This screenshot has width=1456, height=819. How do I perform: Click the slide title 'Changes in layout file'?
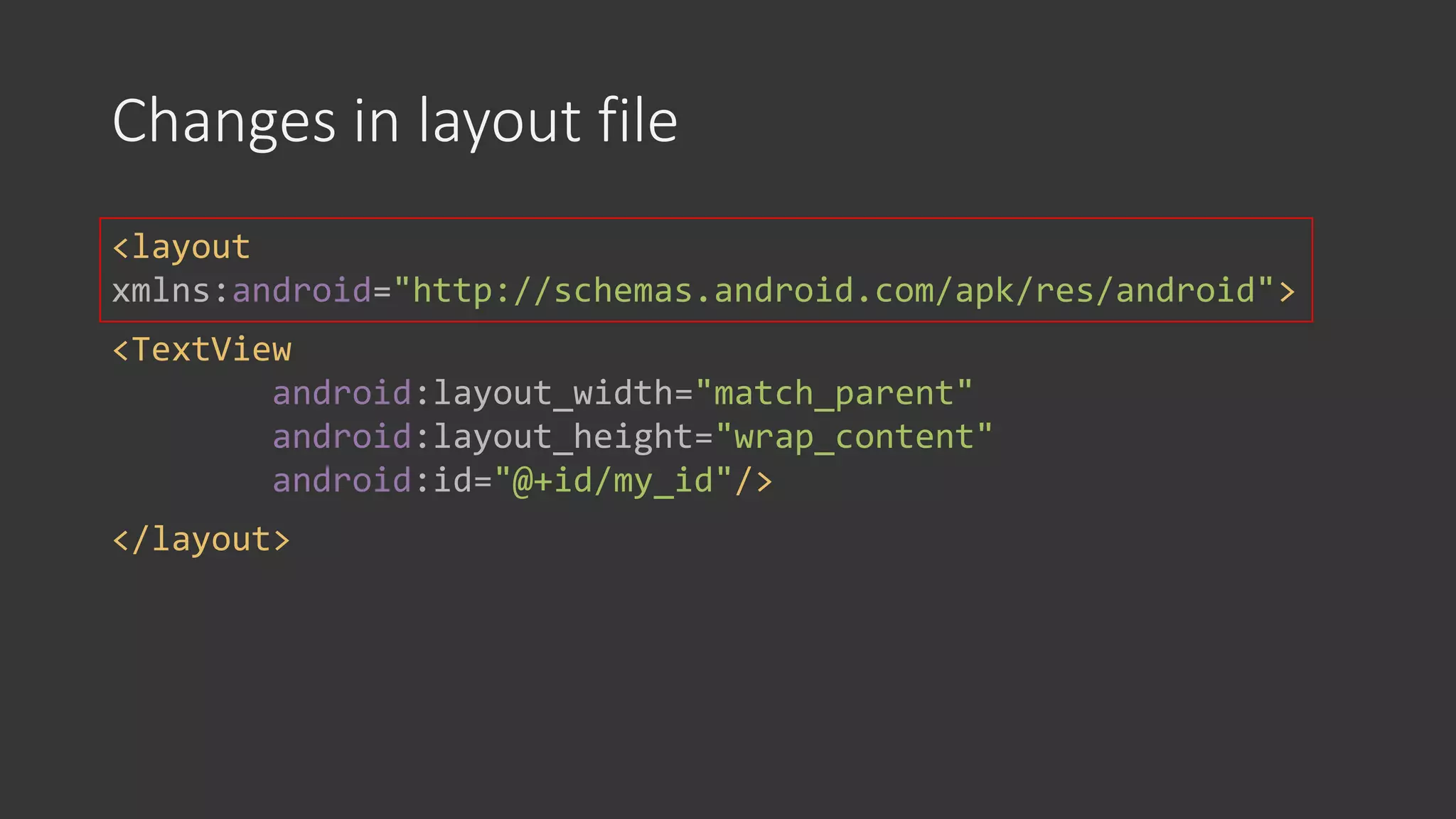395,122
